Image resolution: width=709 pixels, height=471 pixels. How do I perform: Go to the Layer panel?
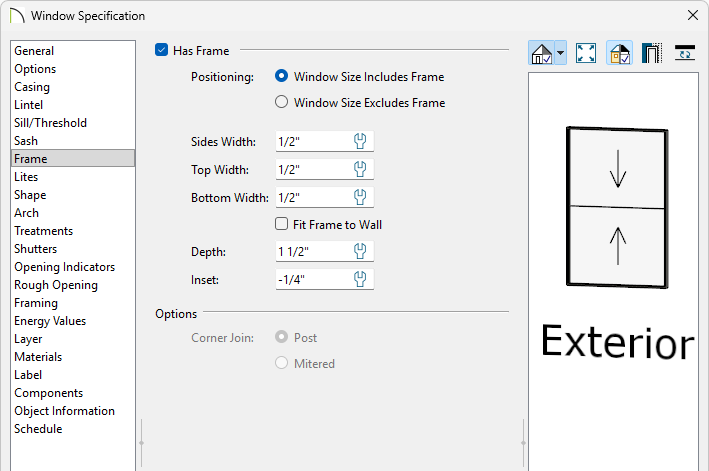(x=73, y=339)
